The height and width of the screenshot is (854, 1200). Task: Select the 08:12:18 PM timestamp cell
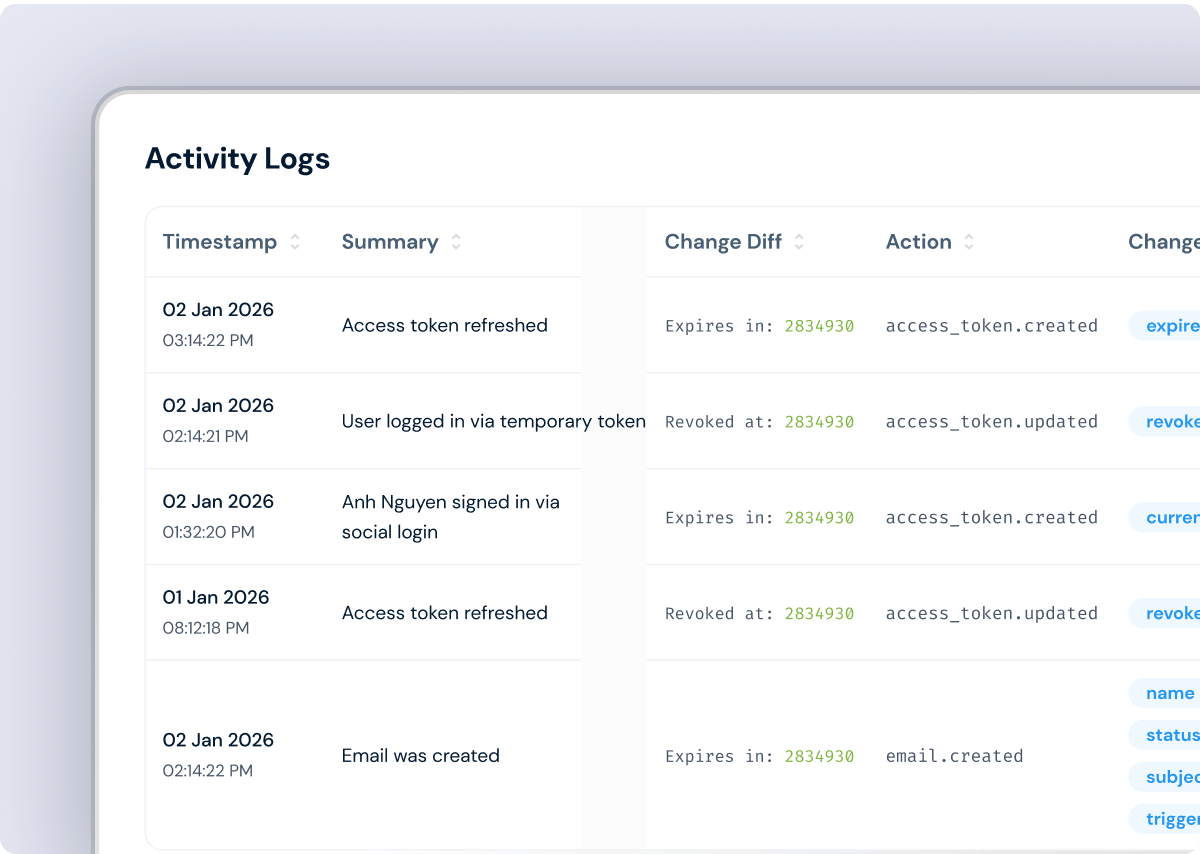pyautogui.click(x=216, y=613)
